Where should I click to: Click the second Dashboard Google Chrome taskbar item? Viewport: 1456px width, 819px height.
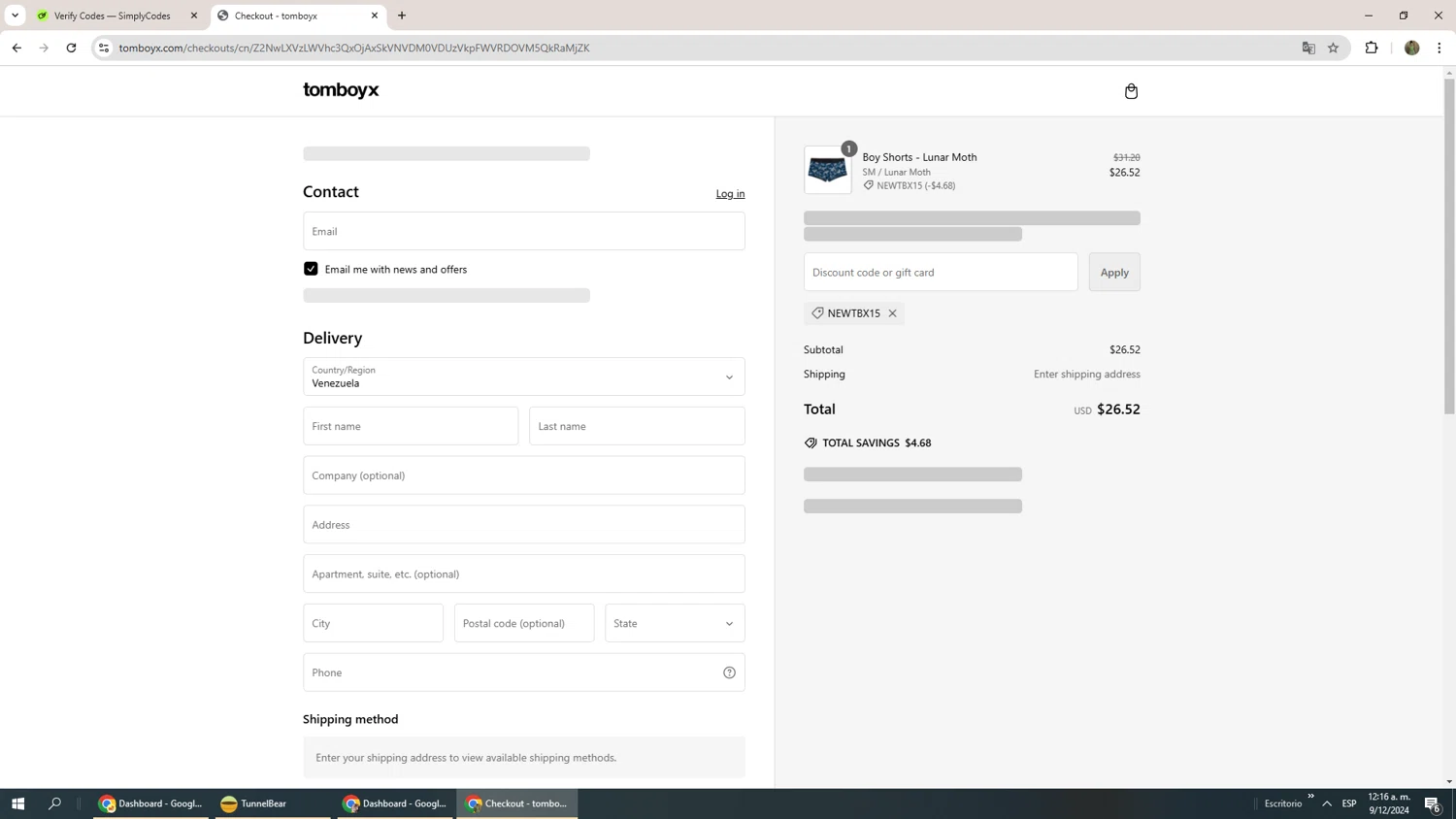click(395, 803)
